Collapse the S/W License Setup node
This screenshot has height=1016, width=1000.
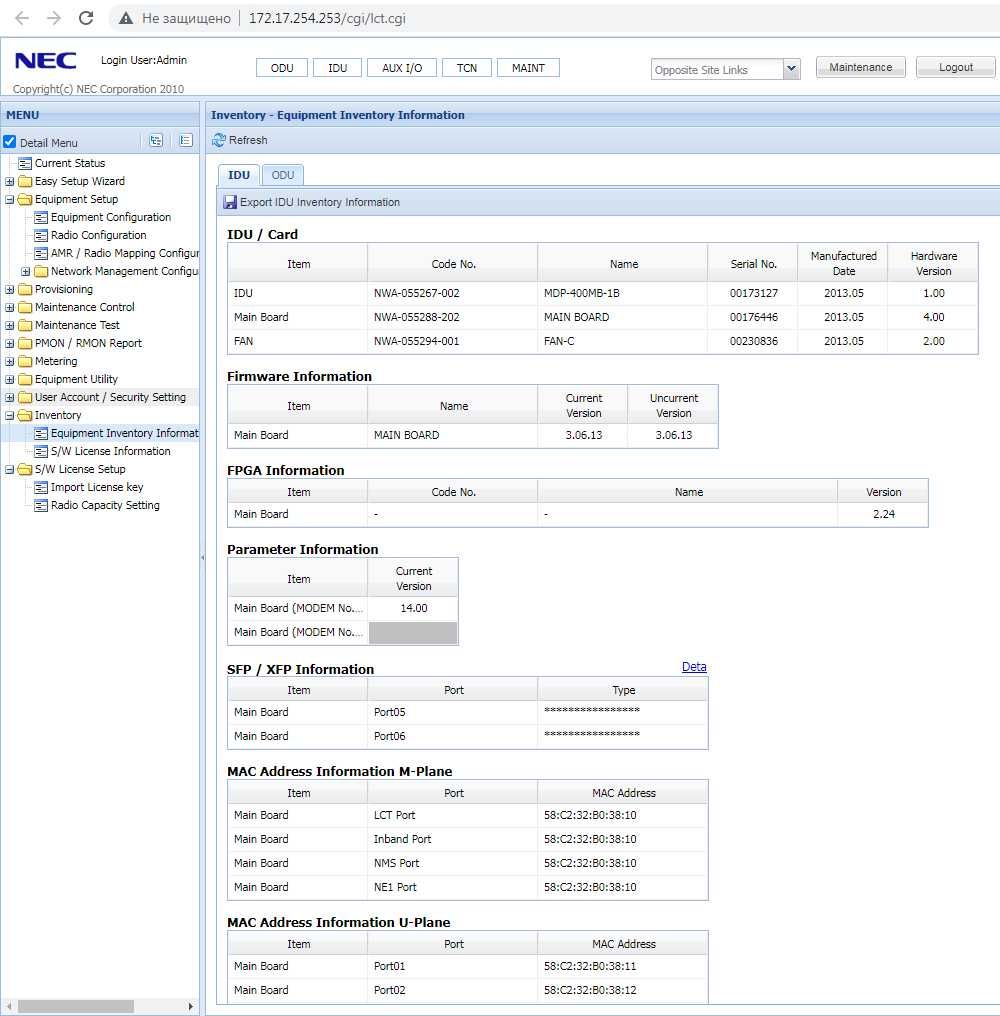point(10,469)
